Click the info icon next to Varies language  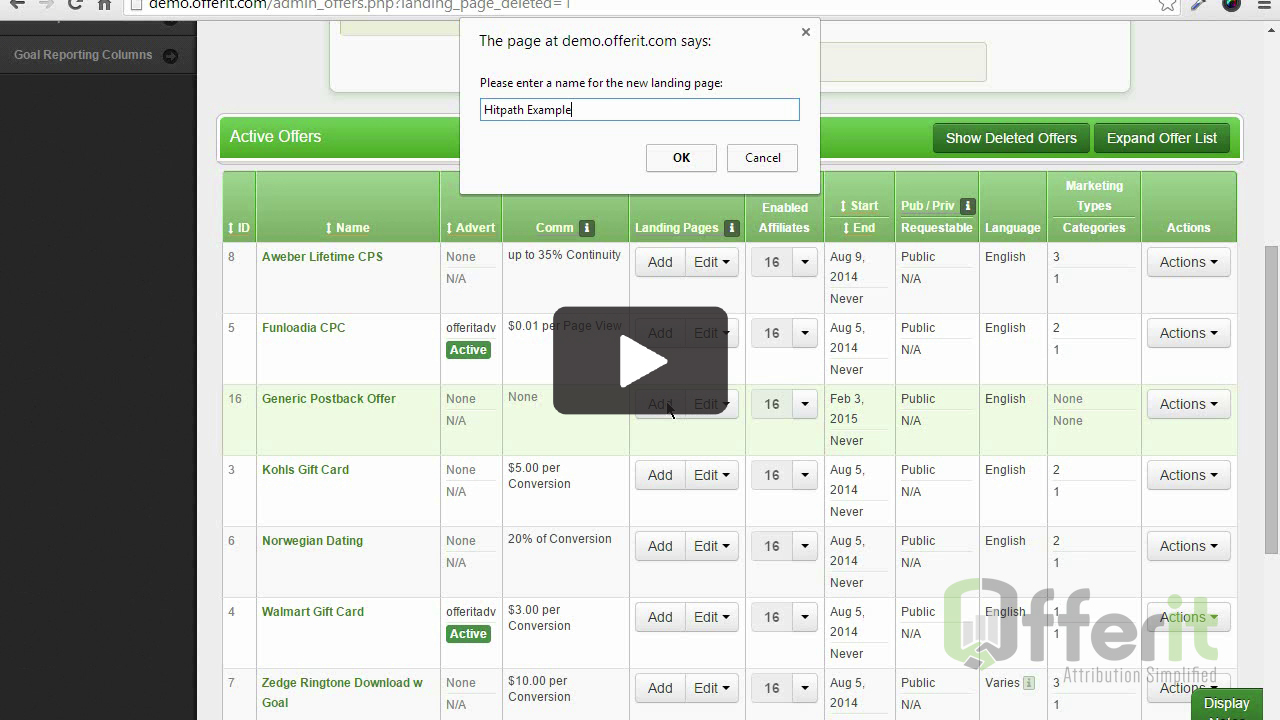[1029, 683]
